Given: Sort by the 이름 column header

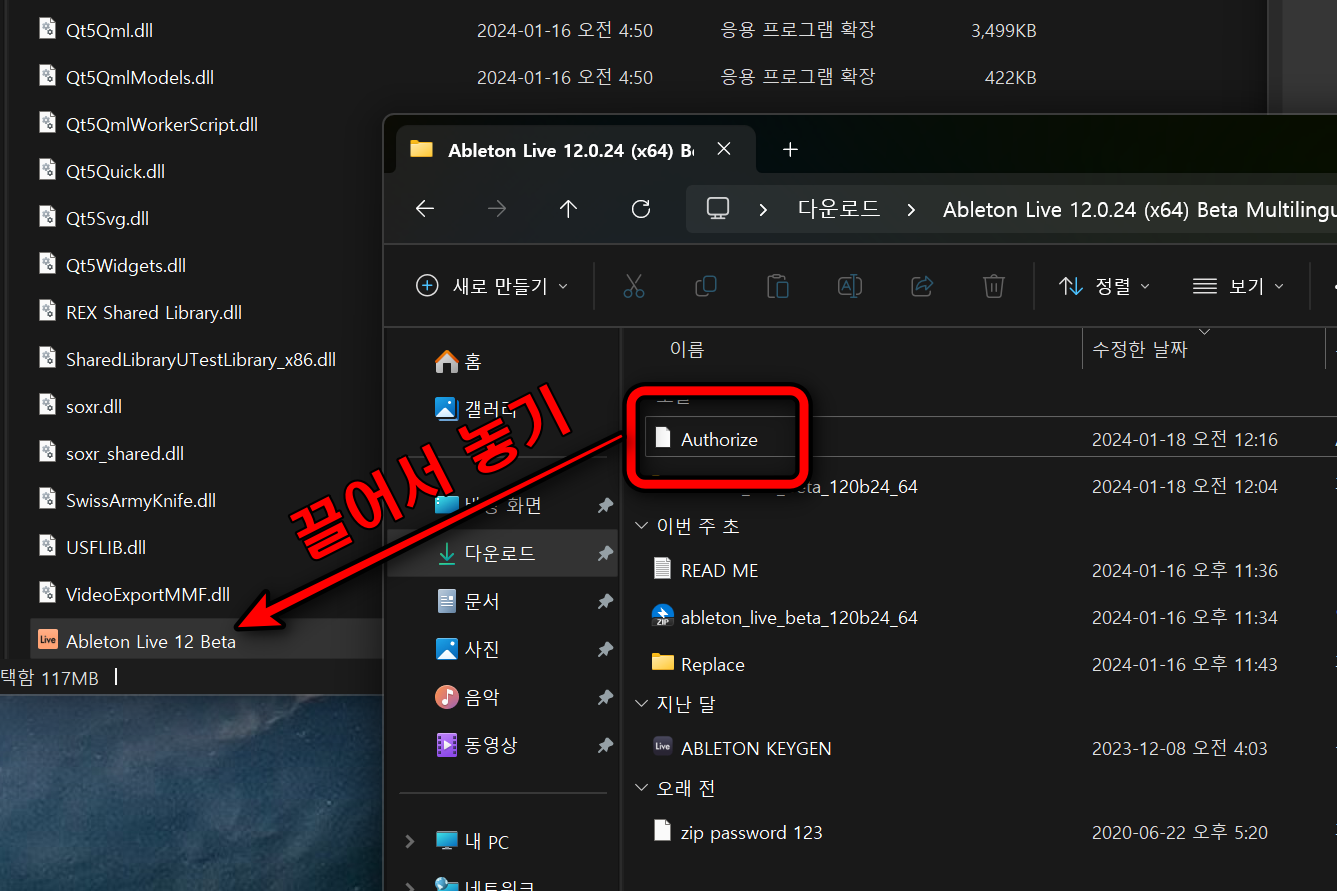Looking at the screenshot, I should pyautogui.click(x=687, y=349).
